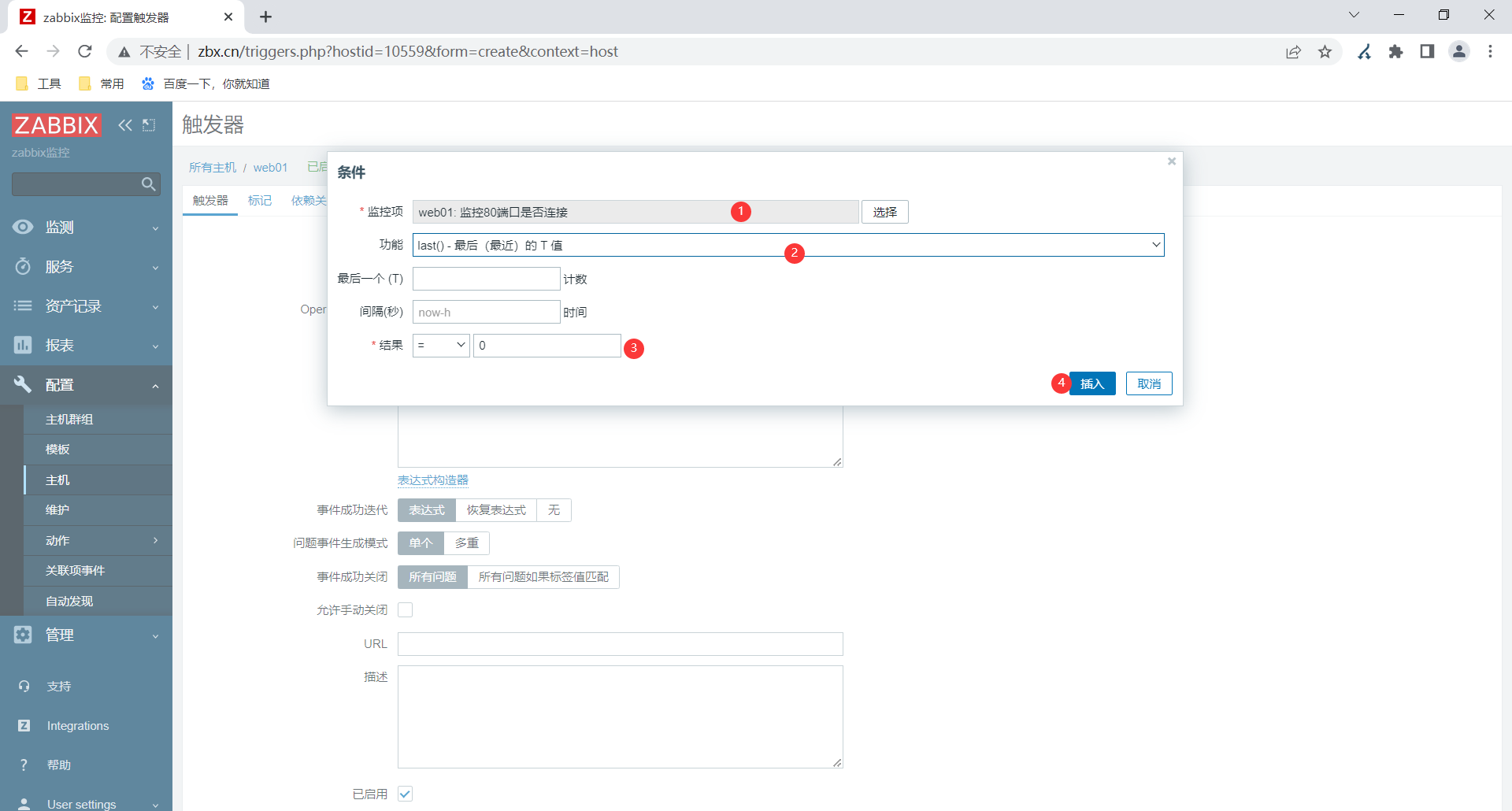
Task: Click the 最后一个 (T) count input field
Action: click(x=487, y=279)
